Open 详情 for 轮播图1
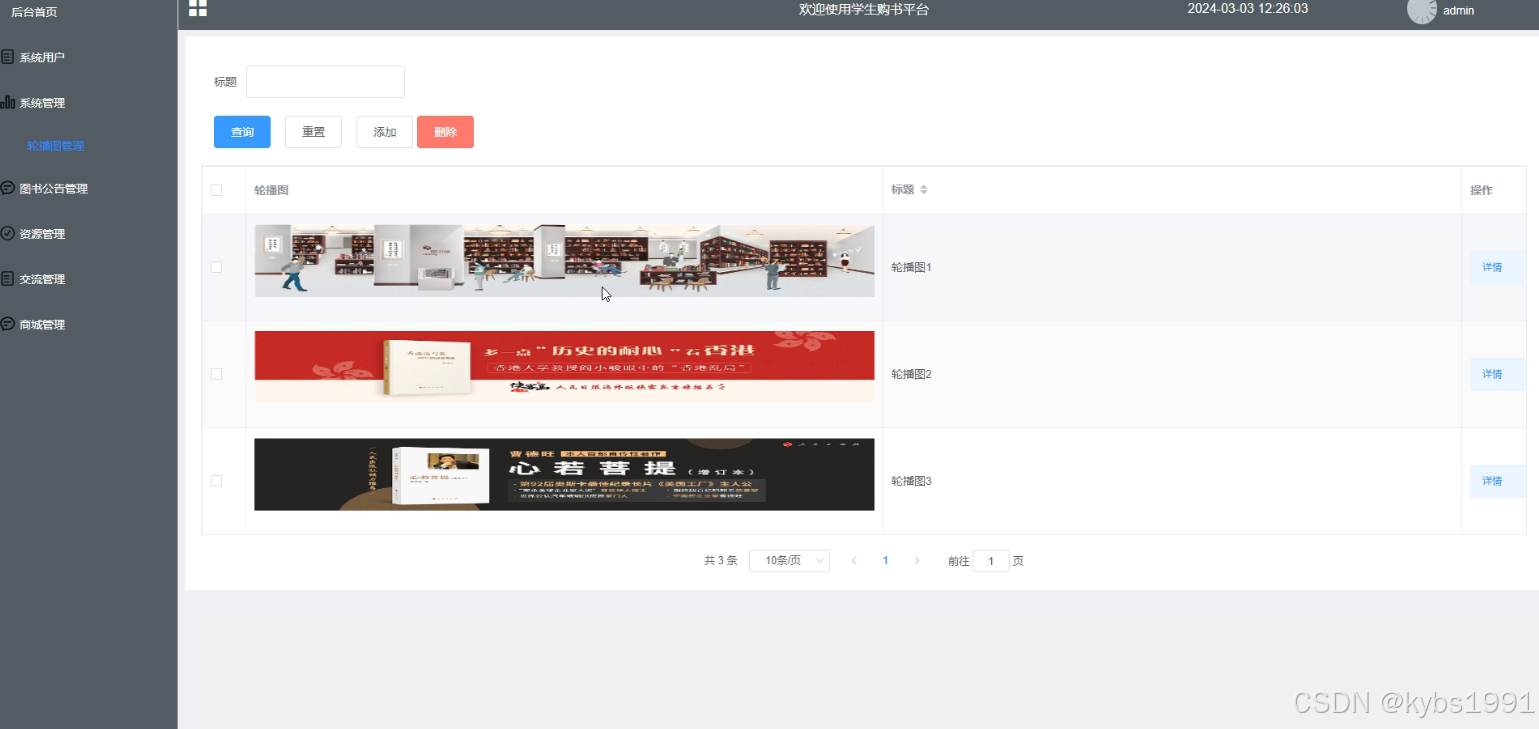Image resolution: width=1539 pixels, height=729 pixels. (x=1497, y=267)
